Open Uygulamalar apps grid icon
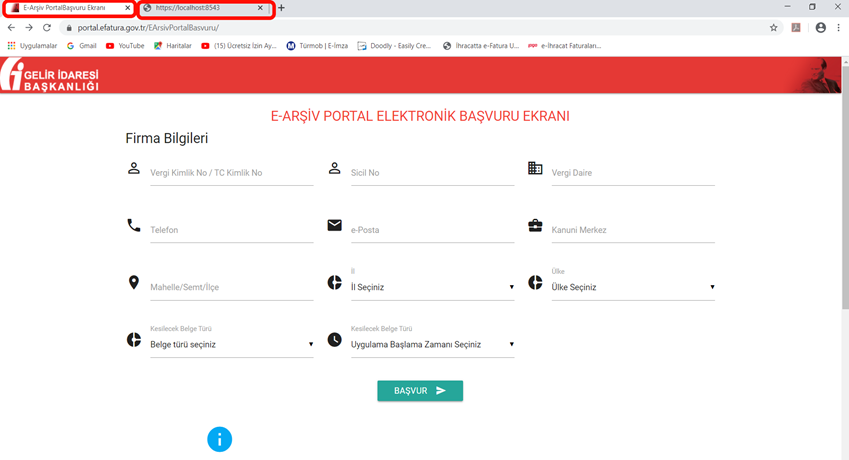Screen dimensions: 849x460 [12, 46]
